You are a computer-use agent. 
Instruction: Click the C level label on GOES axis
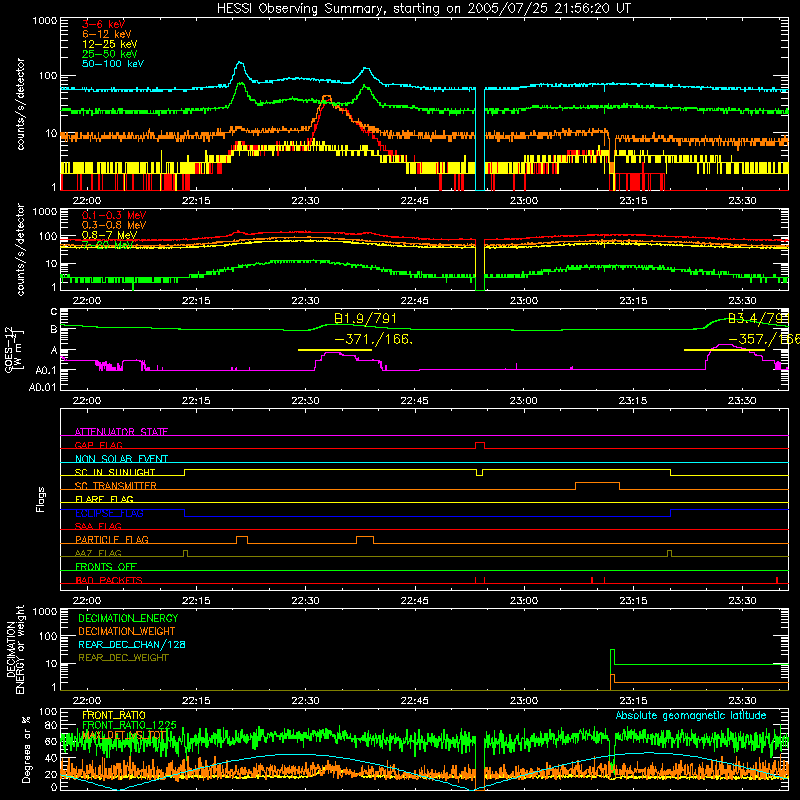click(54, 312)
